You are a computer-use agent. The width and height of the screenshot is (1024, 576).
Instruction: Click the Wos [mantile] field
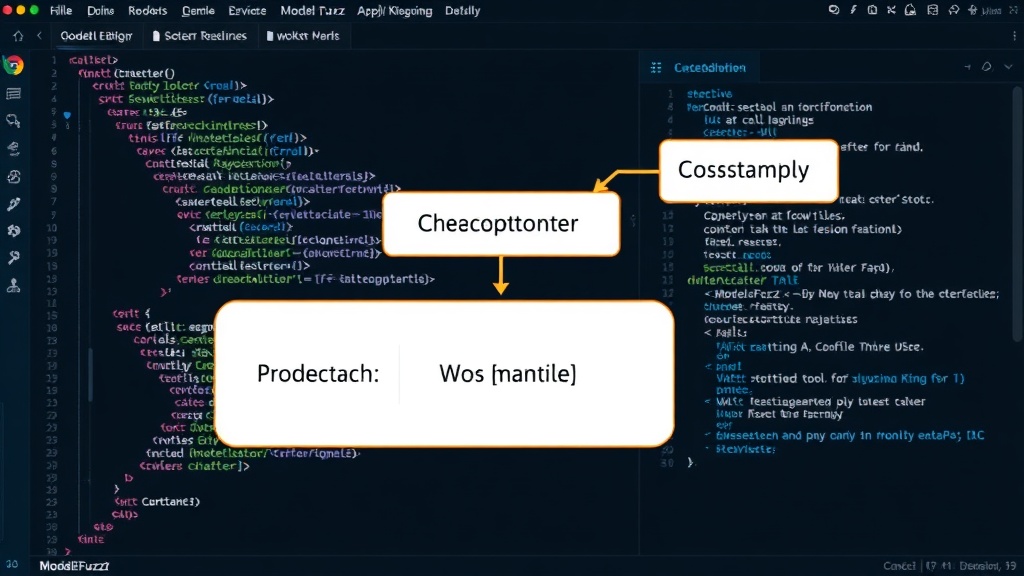point(507,374)
